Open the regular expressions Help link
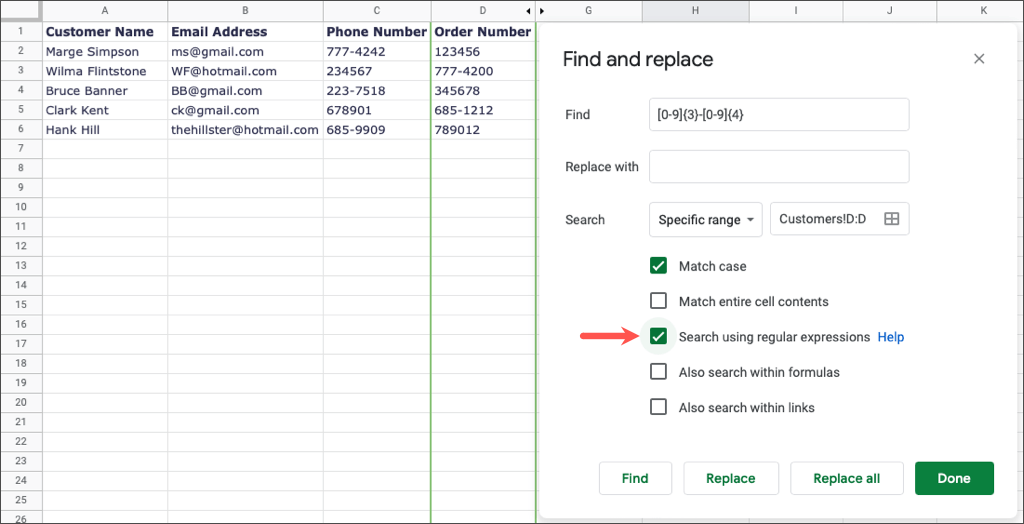 pyautogui.click(x=891, y=337)
